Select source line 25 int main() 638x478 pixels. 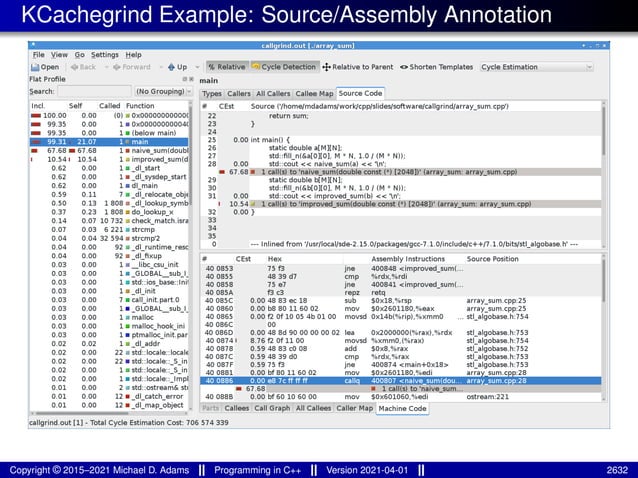(401, 140)
